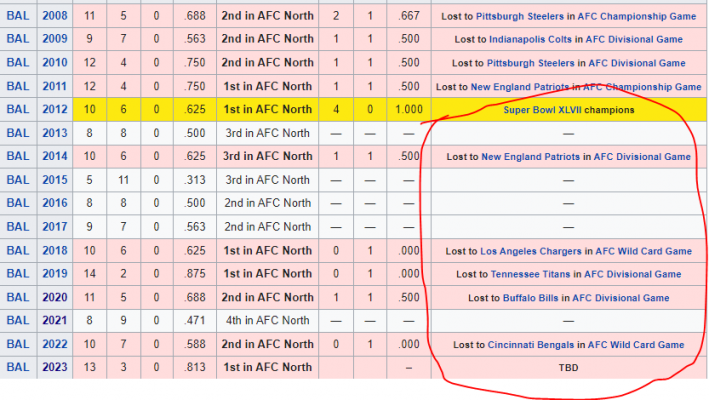Open the 2012 season link
709x400 pixels.
55,109
